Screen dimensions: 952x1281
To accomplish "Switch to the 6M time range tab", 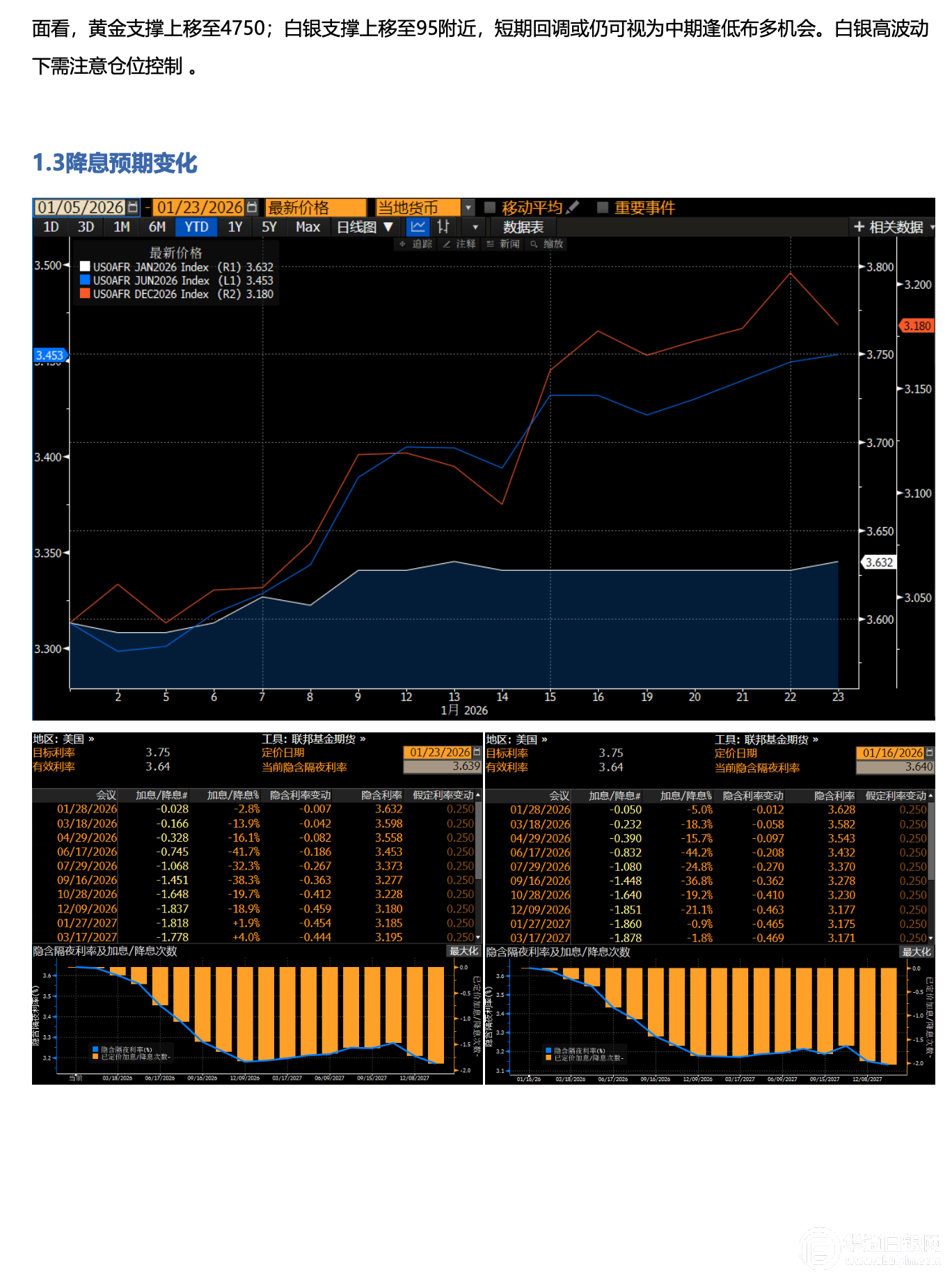I will (x=157, y=227).
